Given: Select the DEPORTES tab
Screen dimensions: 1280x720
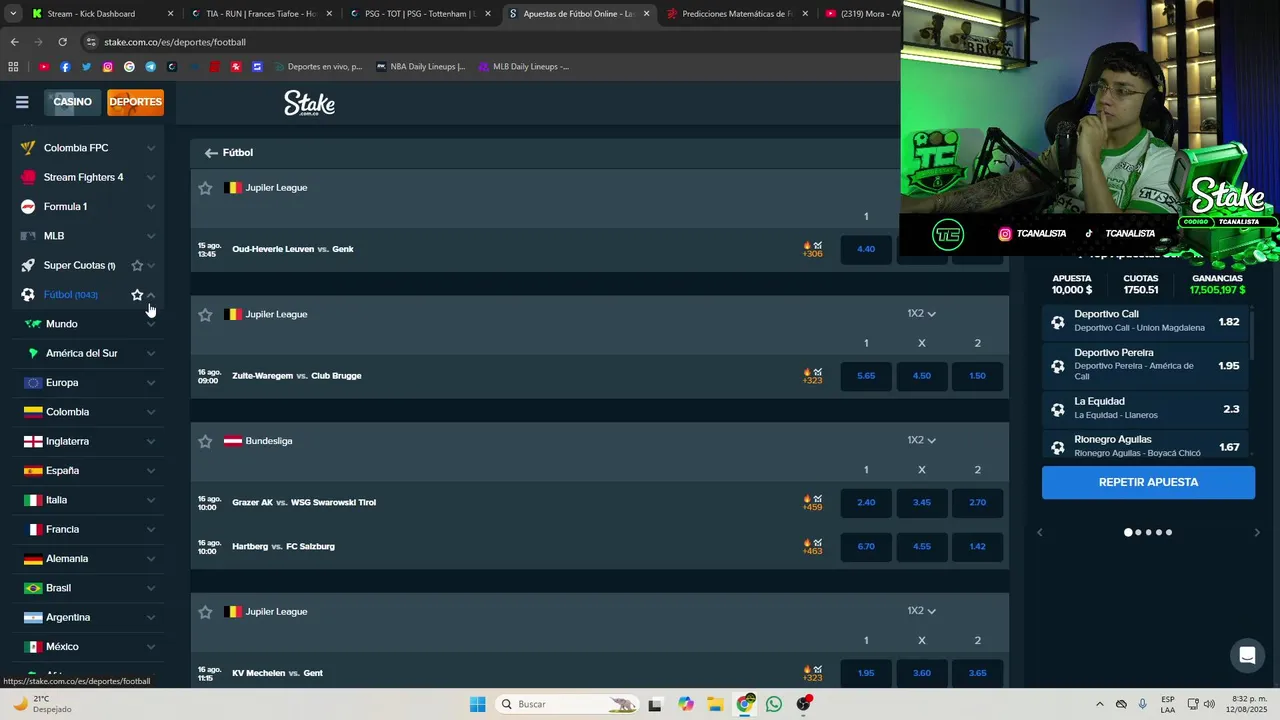Looking at the screenshot, I should 135,102.
